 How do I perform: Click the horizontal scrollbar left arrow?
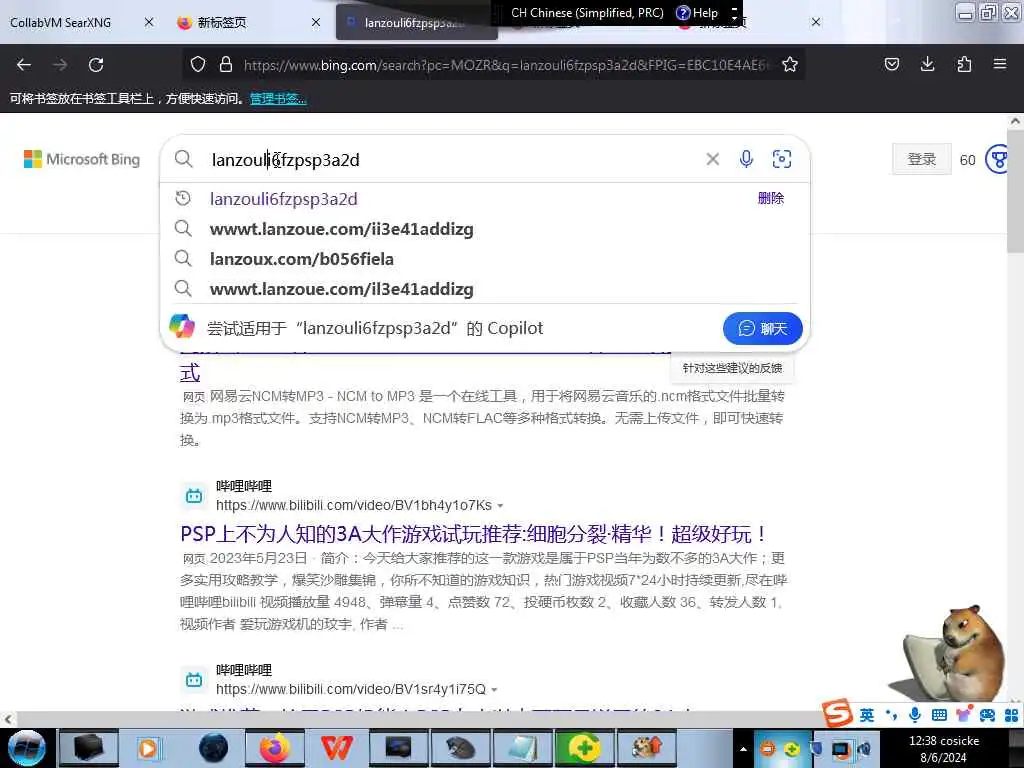tap(8, 719)
